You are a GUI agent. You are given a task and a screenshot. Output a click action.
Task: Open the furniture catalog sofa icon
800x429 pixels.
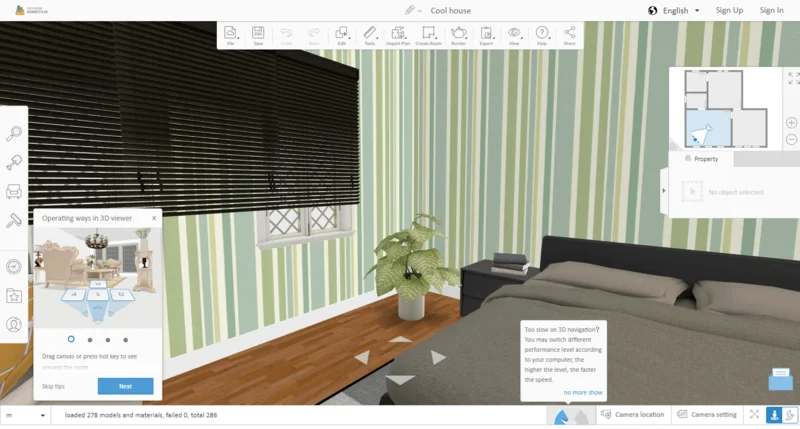click(x=14, y=191)
